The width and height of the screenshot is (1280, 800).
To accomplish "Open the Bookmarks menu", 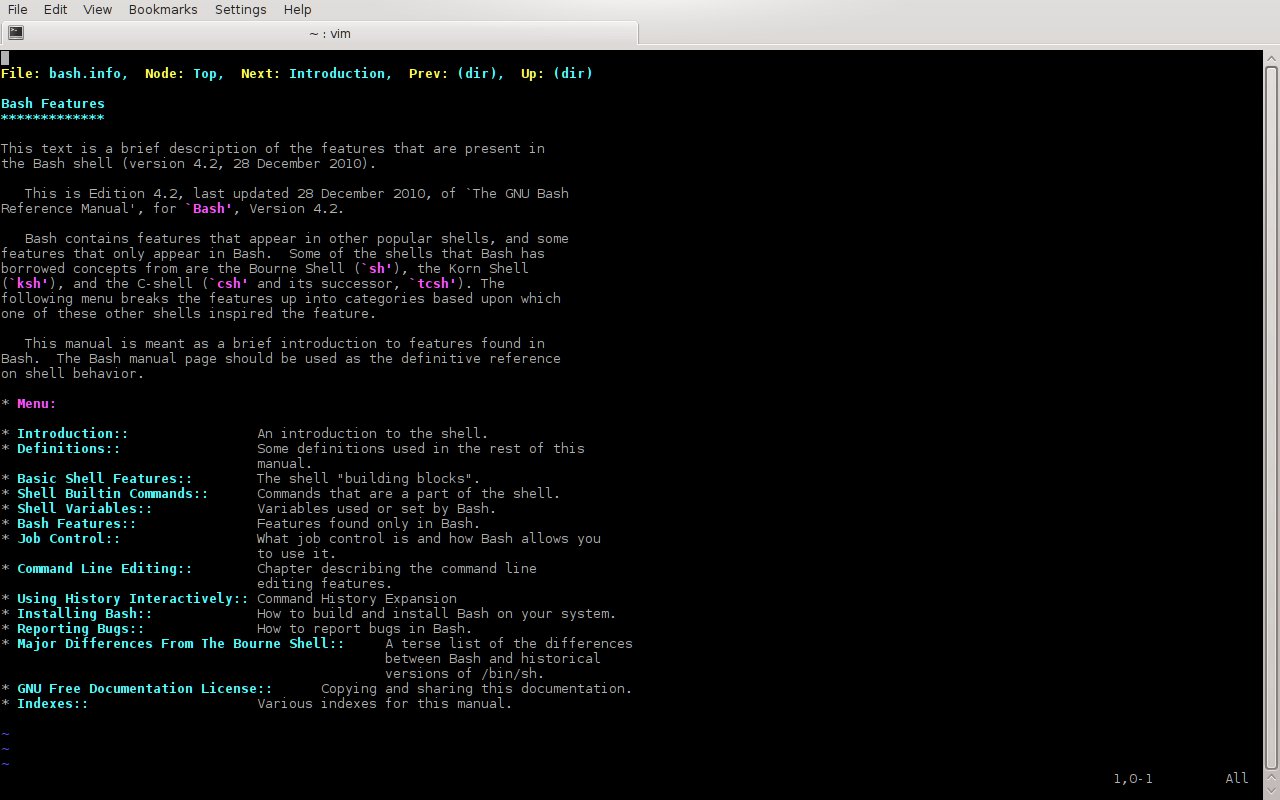I will pyautogui.click(x=164, y=9).
